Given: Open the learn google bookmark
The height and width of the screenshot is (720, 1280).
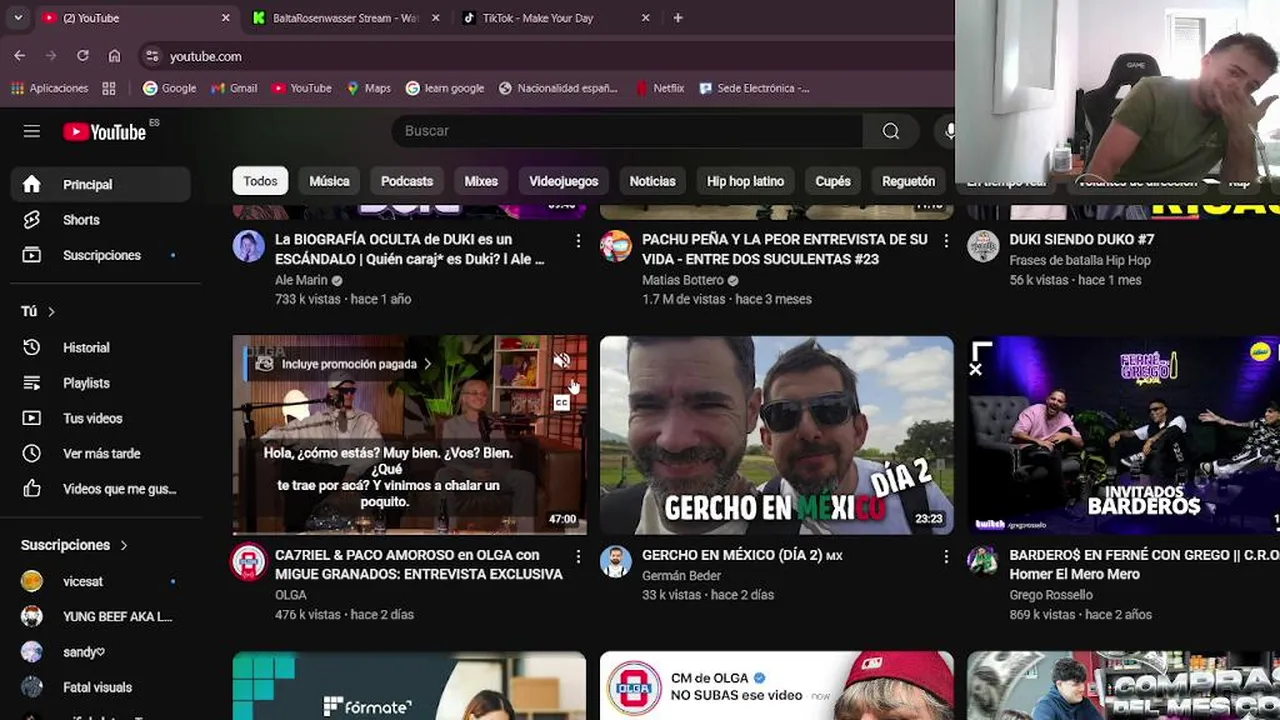Looking at the screenshot, I should coord(445,88).
